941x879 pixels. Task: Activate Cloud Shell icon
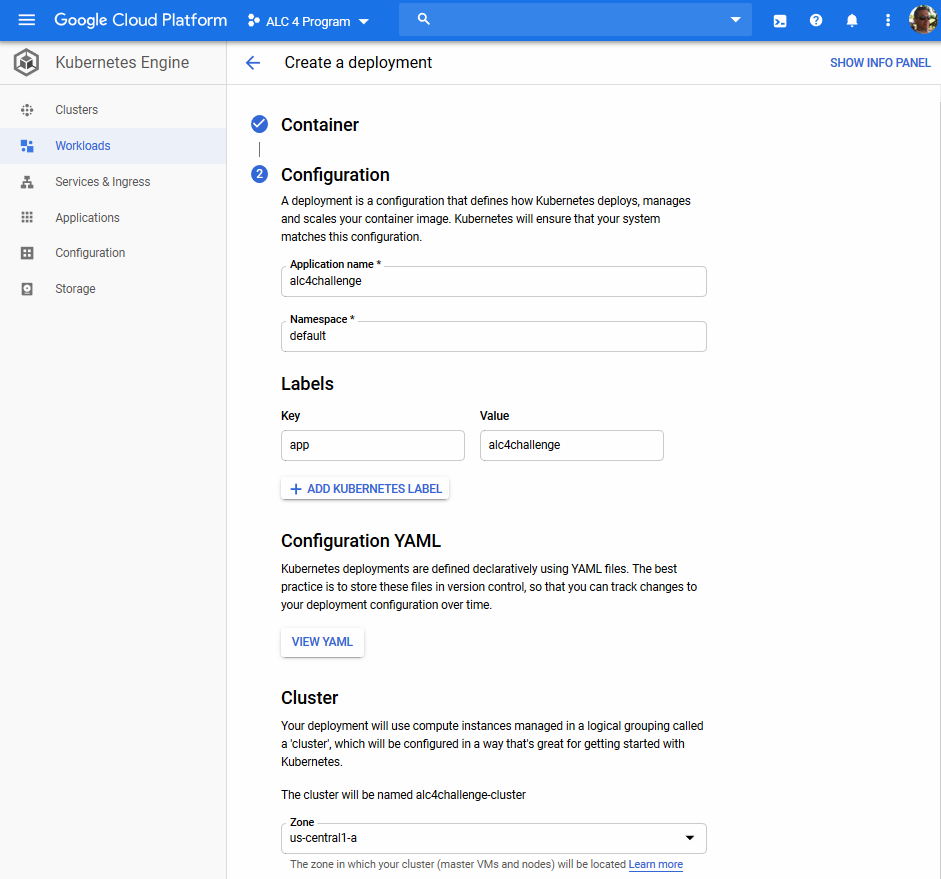click(x=780, y=21)
